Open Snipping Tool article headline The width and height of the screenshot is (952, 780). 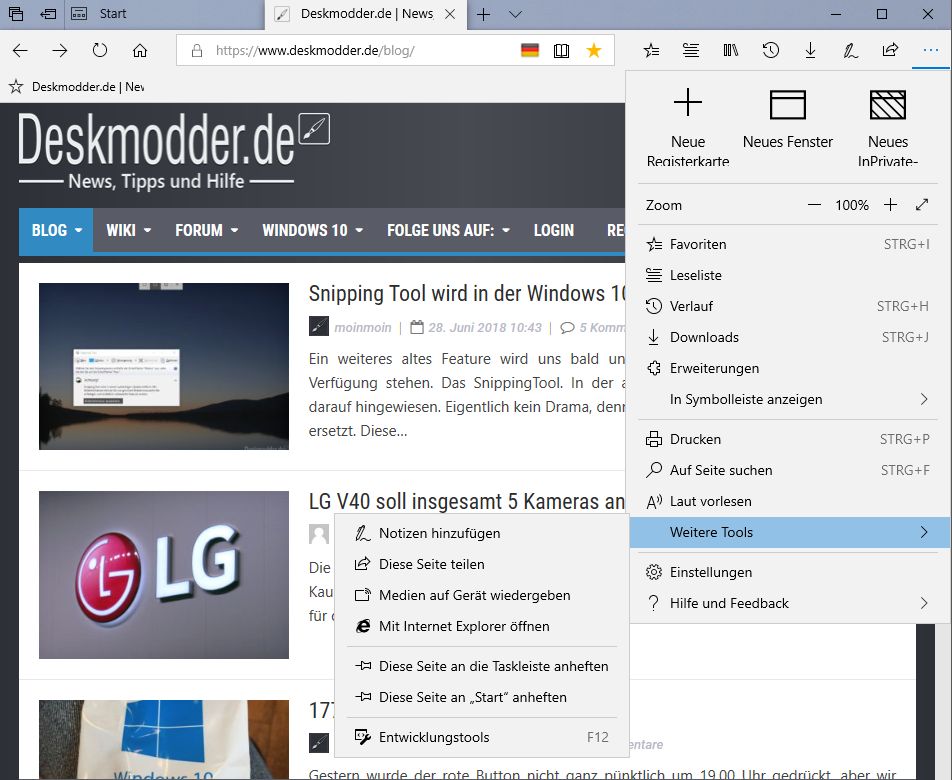(466, 294)
